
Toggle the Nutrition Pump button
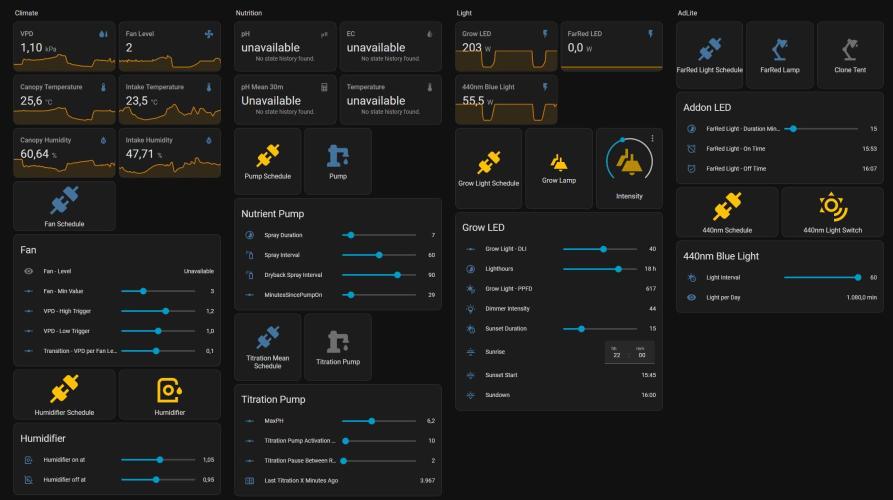[x=338, y=162]
